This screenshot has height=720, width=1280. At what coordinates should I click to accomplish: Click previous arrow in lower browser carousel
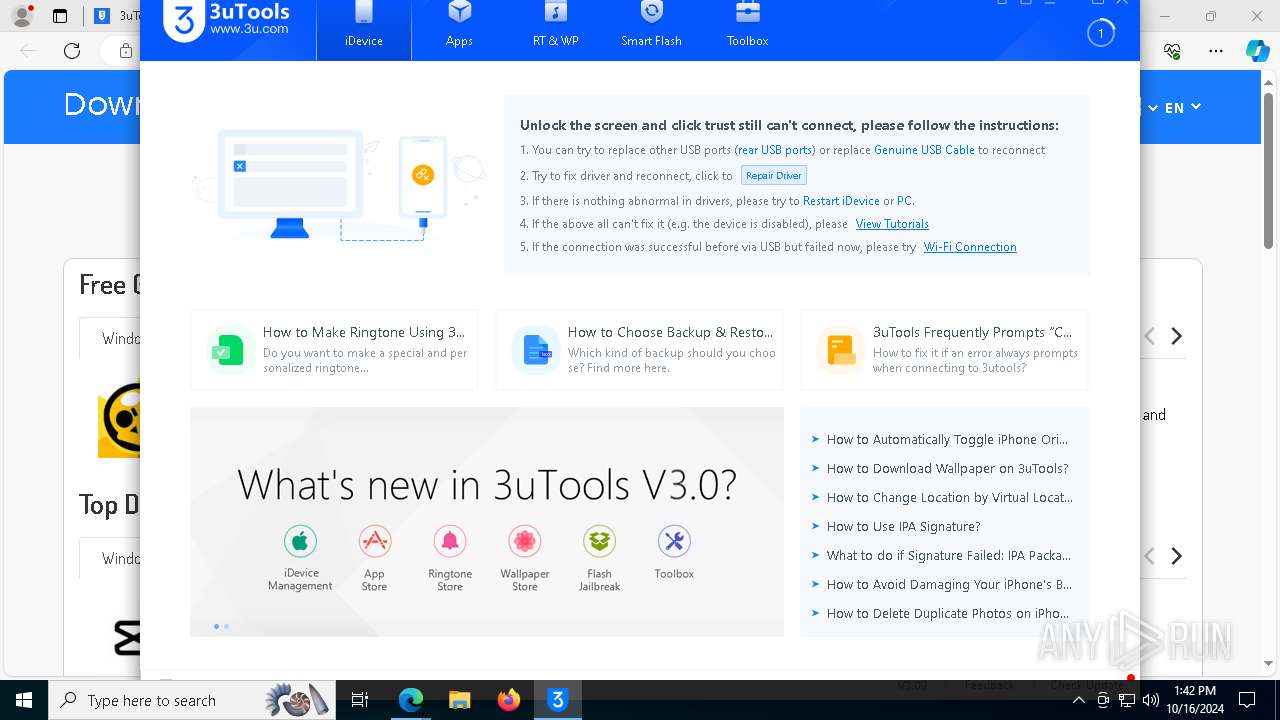point(1149,556)
